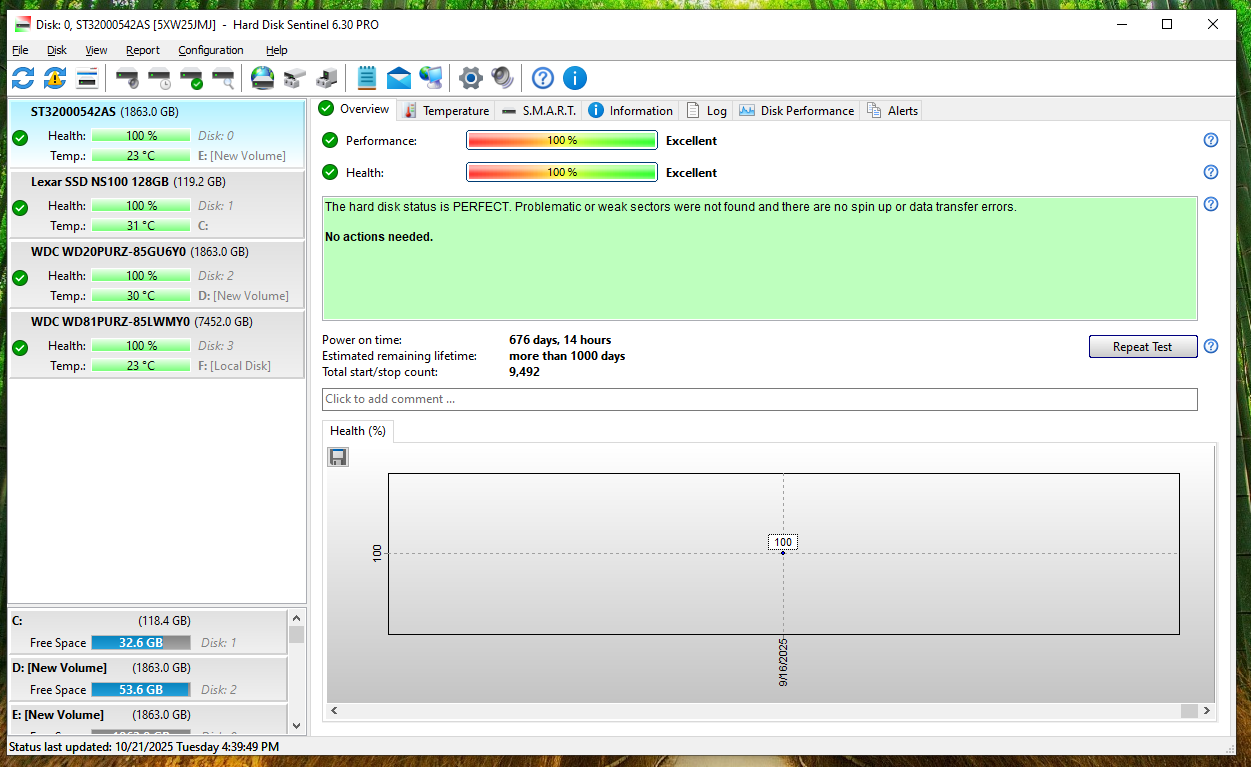Click the disk with globe icon

tap(263, 78)
